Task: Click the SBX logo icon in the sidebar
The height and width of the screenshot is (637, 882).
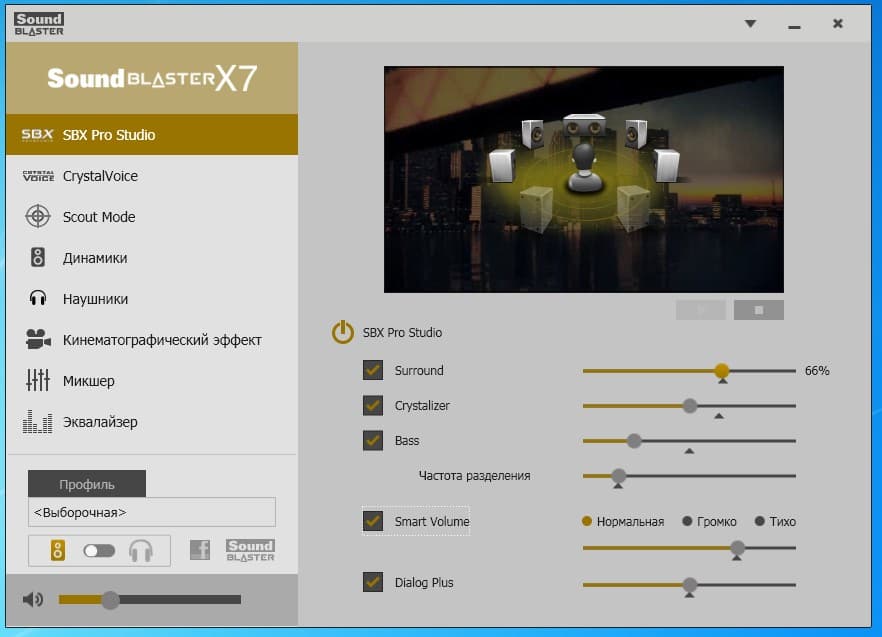Action: 37,135
